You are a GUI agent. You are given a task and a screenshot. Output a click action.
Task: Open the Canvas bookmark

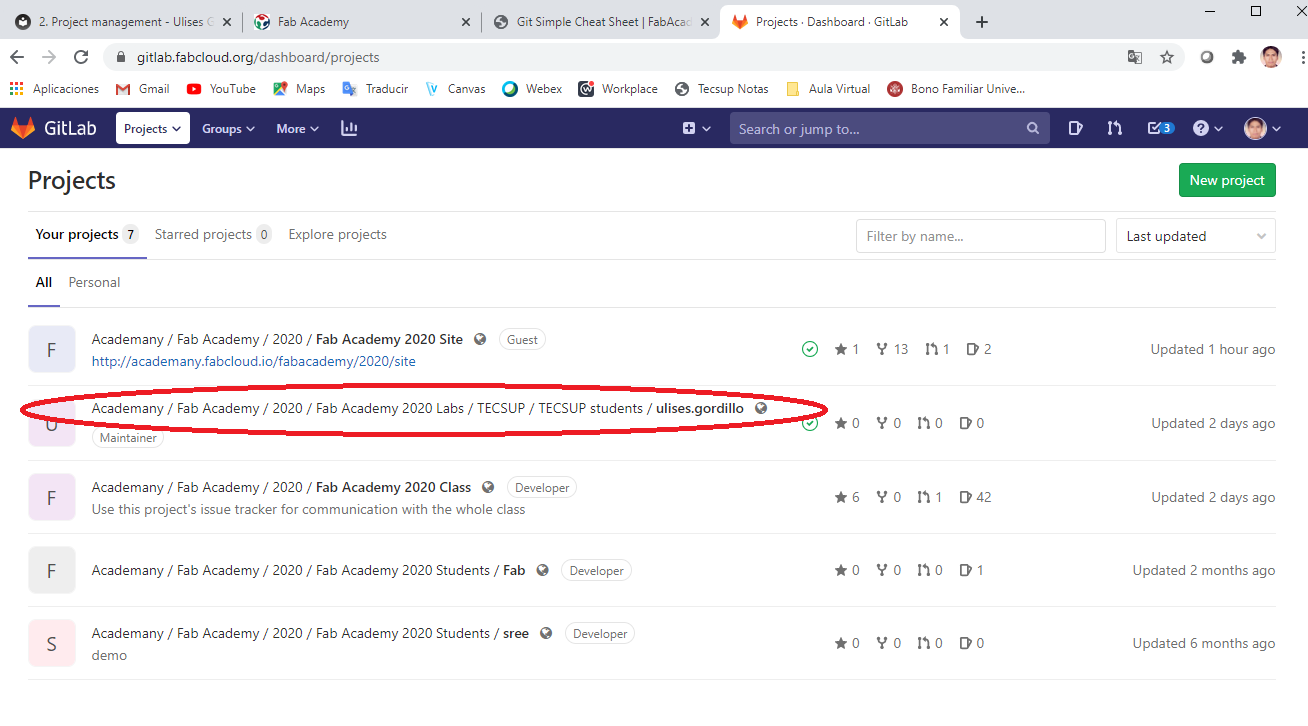[x=455, y=89]
